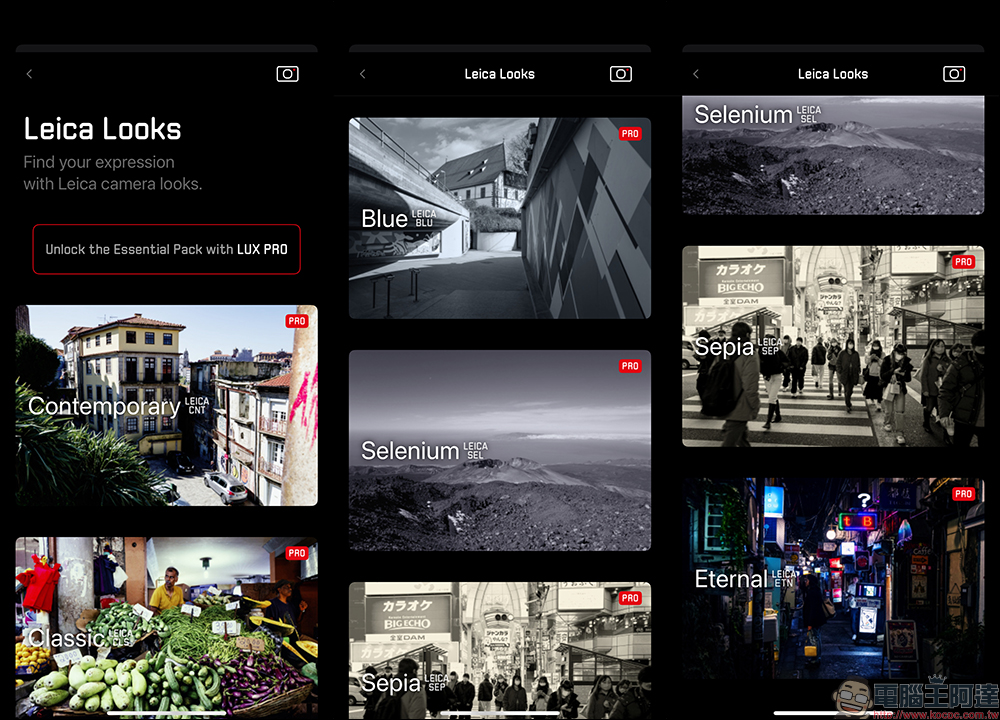This screenshot has height=720, width=1000.
Task: Open camera from the Leica Looks intro screen
Action: 287,74
